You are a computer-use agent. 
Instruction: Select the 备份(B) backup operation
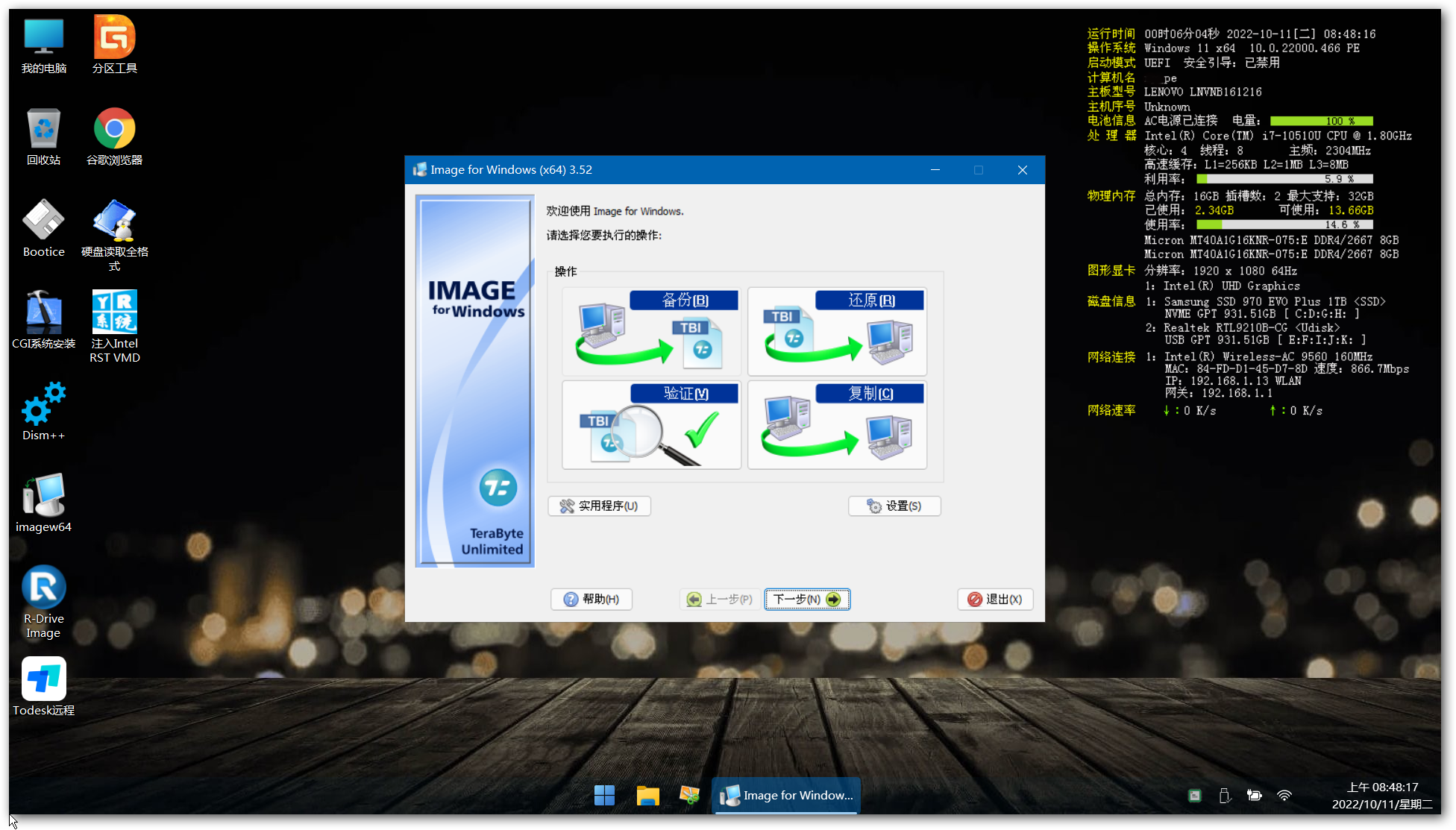(x=651, y=331)
